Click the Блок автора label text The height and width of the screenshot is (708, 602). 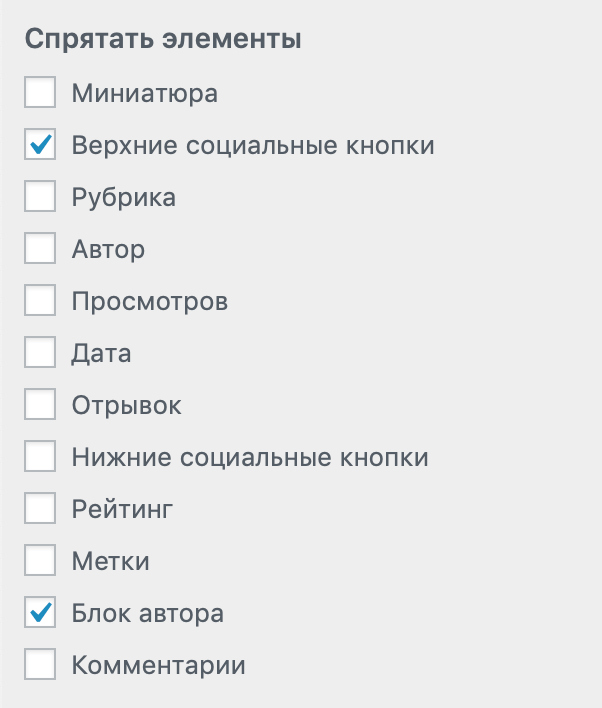coord(148,613)
